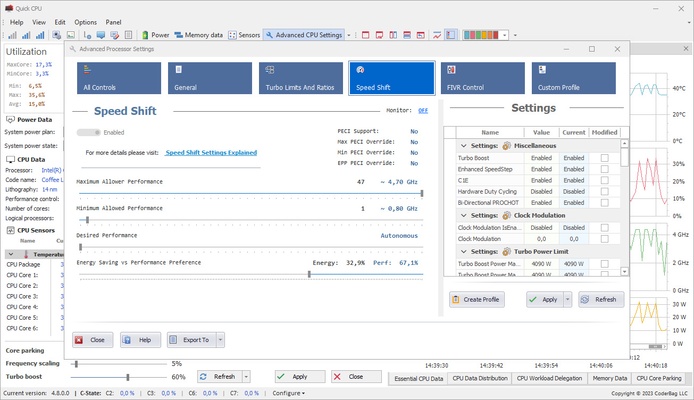The image size is (694, 400).
Task: Open Turbo Limits And Ratios tile
Action: (299, 78)
